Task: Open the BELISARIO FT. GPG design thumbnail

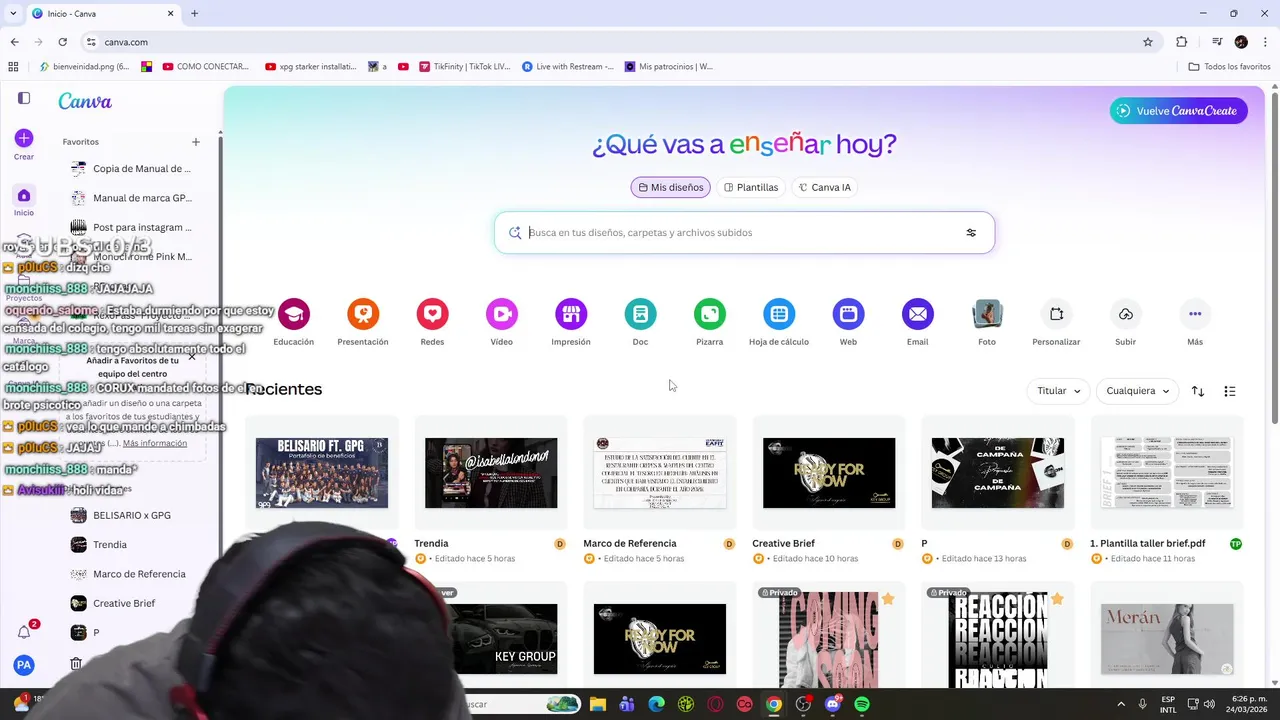Action: 321,473
